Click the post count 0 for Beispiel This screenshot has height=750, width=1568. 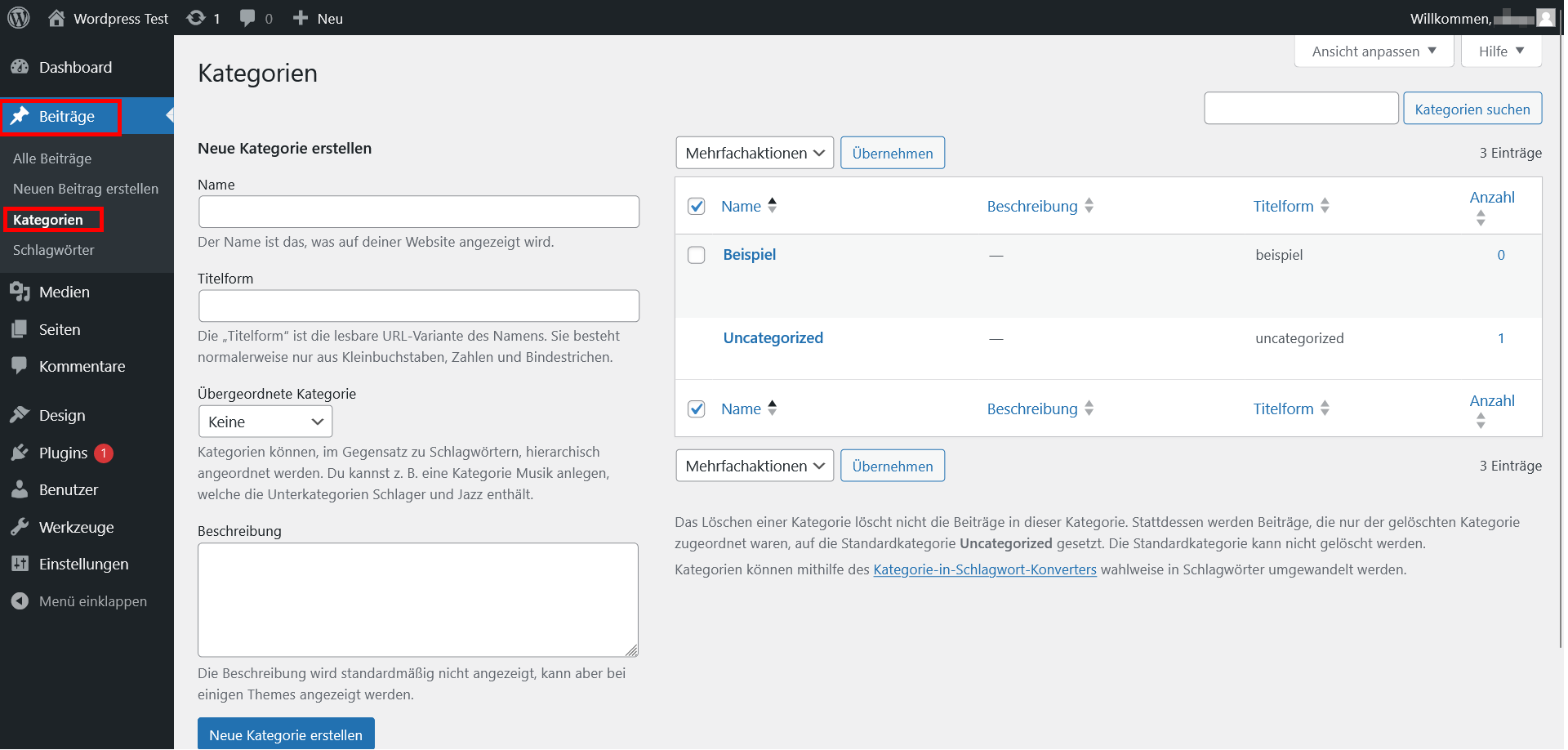pyautogui.click(x=1501, y=255)
